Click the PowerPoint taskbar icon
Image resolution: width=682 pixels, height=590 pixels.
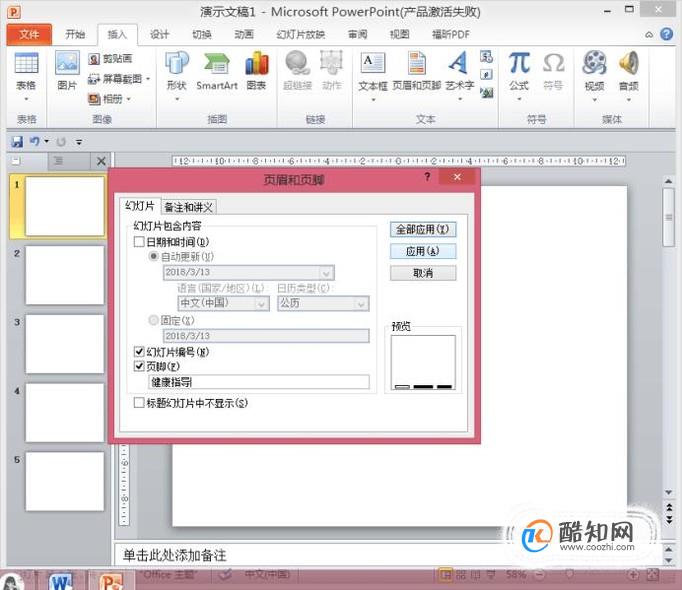pos(111,581)
